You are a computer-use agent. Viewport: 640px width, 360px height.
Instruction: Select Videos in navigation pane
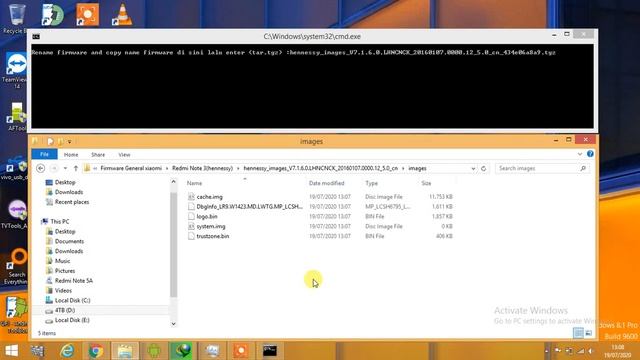point(63,290)
